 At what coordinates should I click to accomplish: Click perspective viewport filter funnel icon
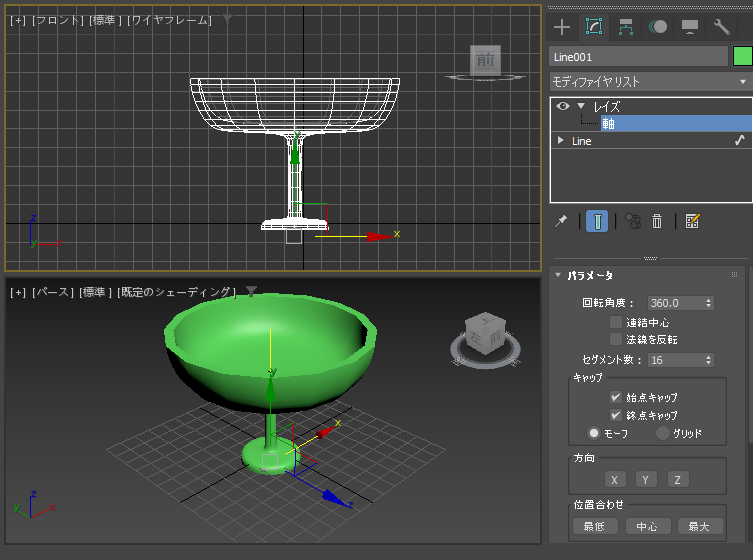pyautogui.click(x=251, y=291)
